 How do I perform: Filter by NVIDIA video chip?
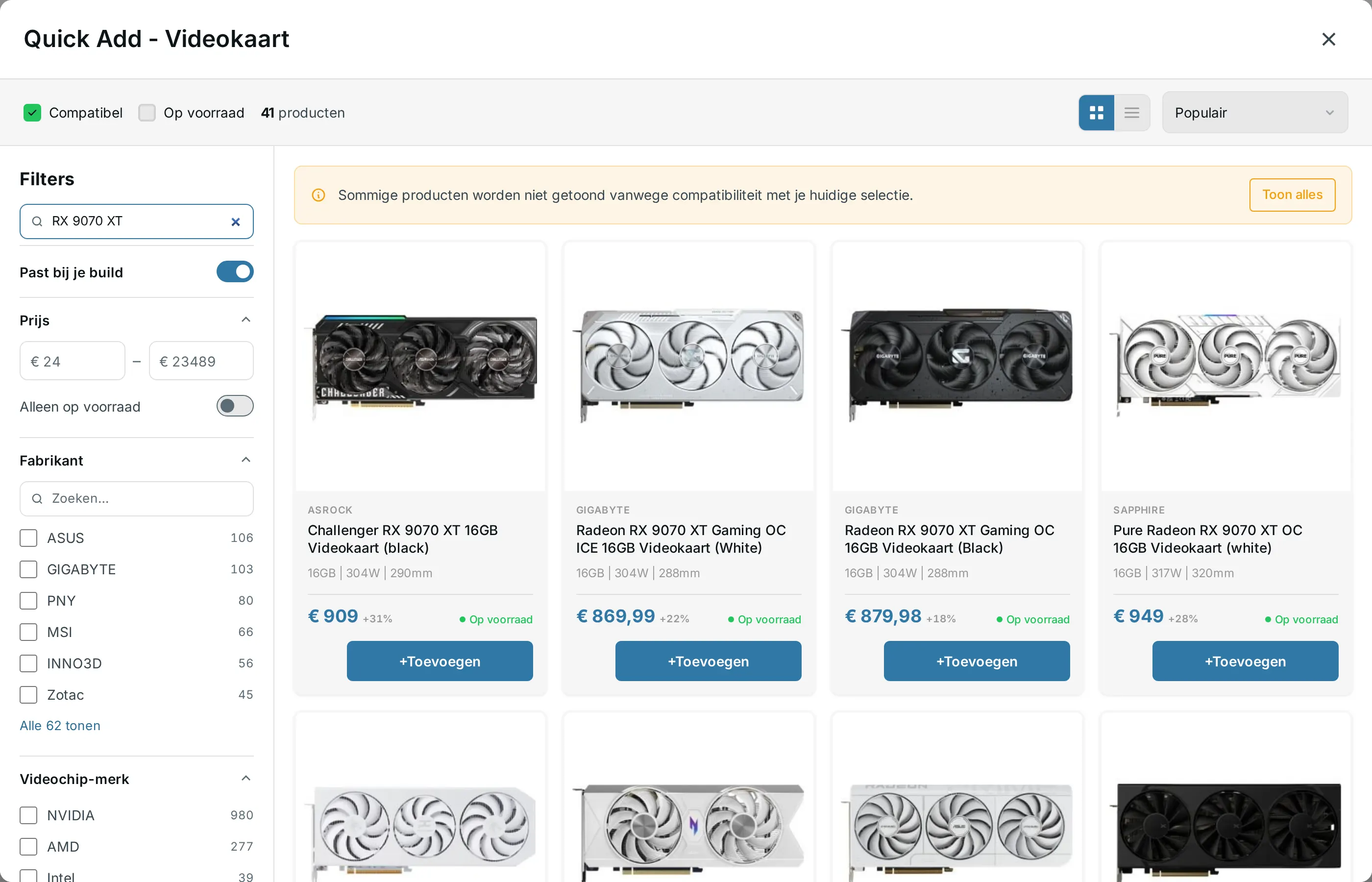(x=28, y=815)
